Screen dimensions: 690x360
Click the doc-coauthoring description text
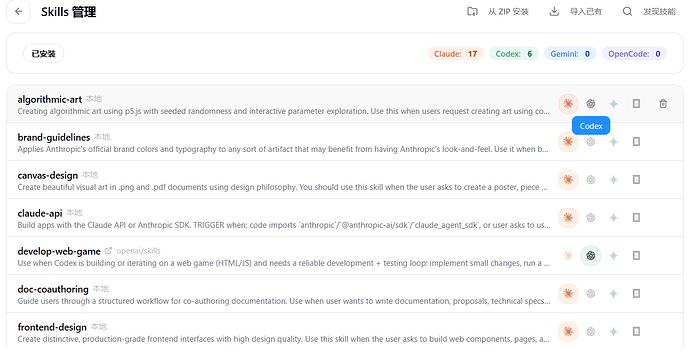coord(283,301)
